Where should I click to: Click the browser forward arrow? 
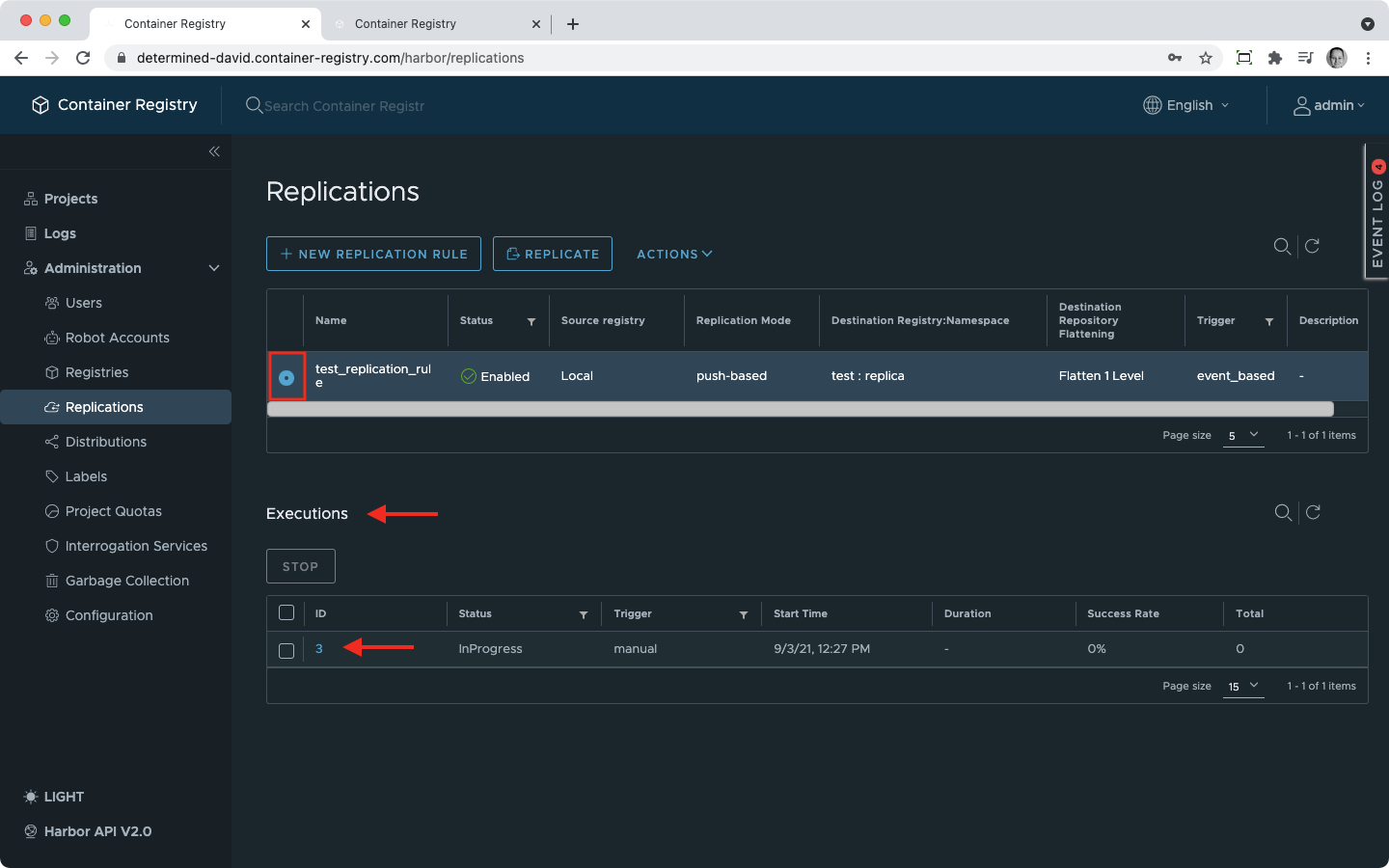coord(52,58)
